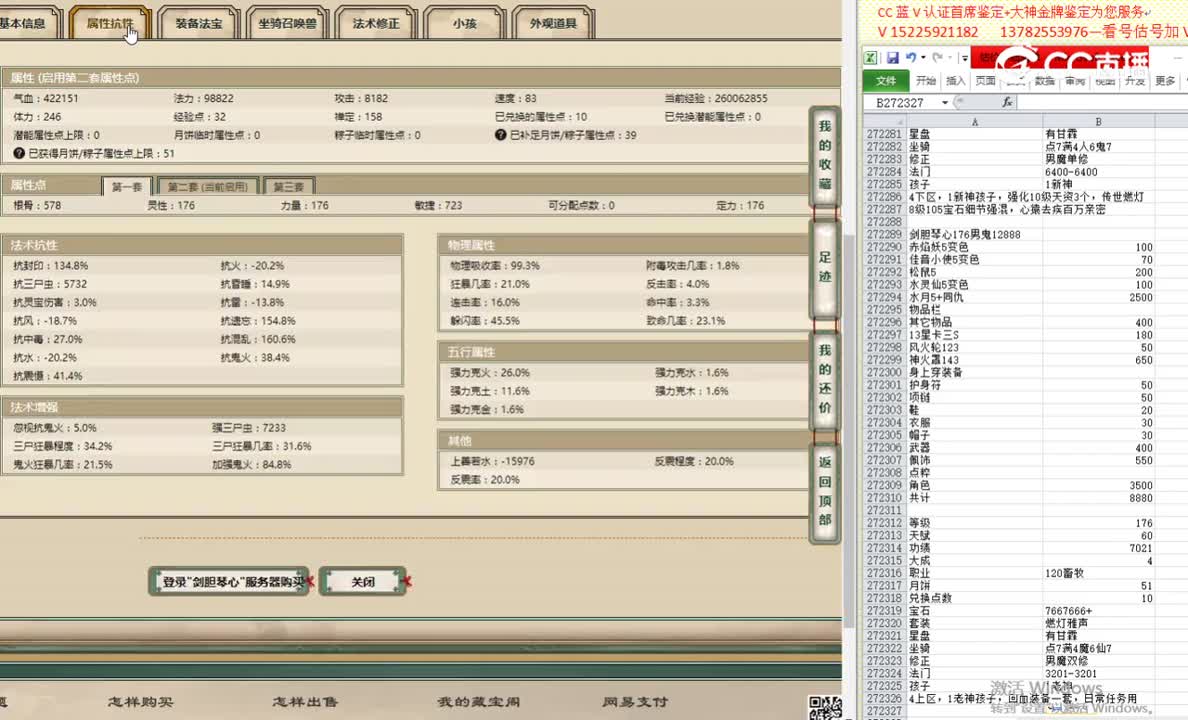Click cell containing 赤焰妖5变色

[974, 247]
